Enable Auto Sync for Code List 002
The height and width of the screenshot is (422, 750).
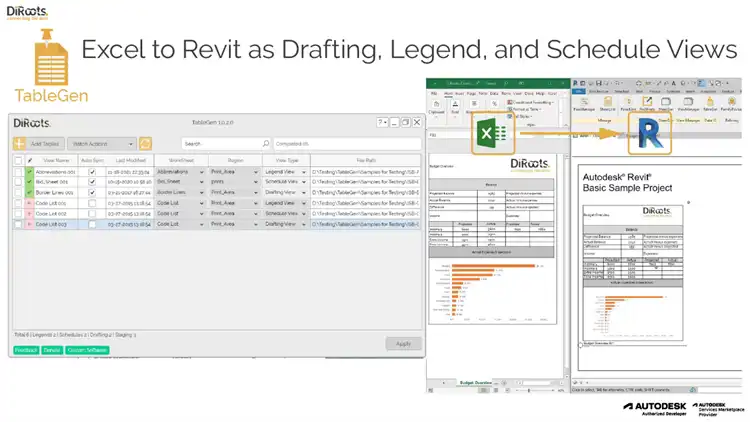pyautogui.click(x=92, y=213)
